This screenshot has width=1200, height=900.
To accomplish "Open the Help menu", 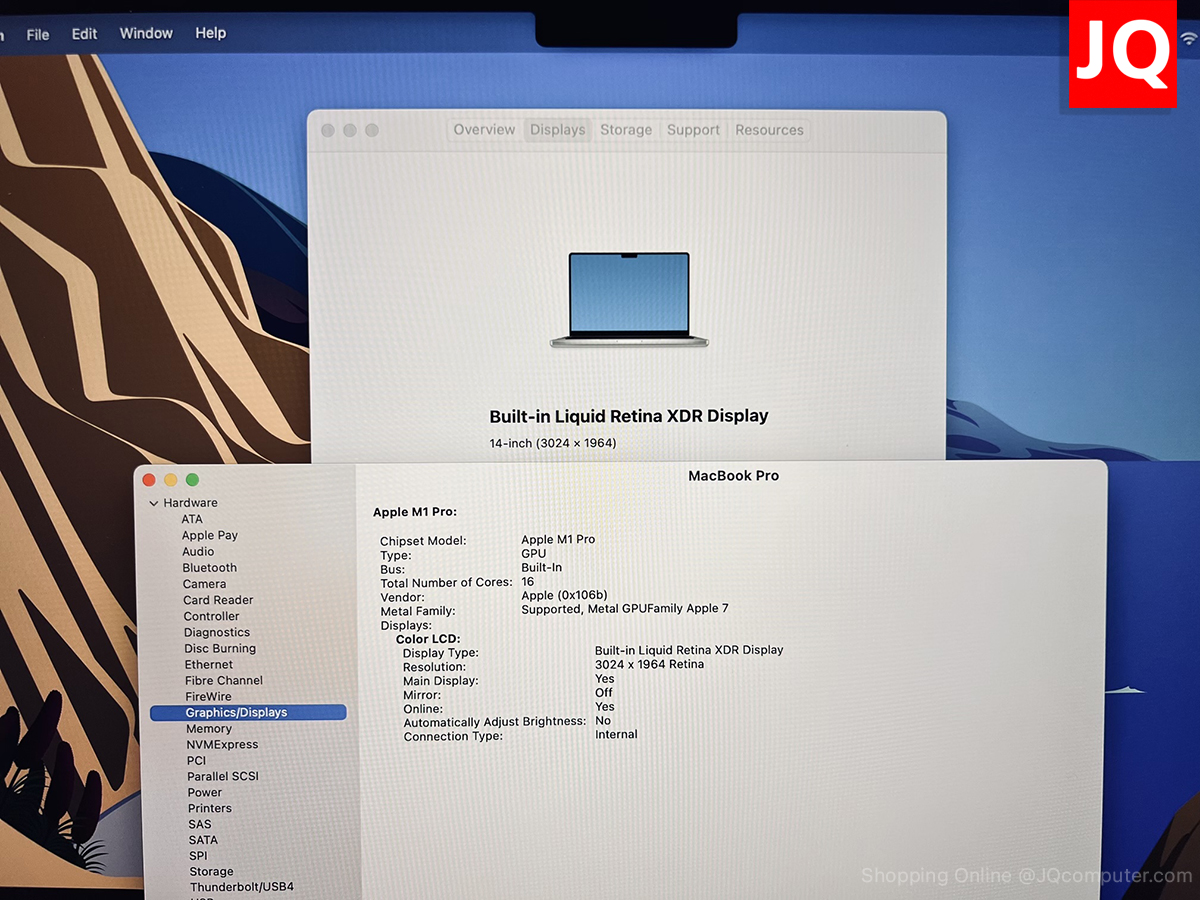I will tap(210, 33).
